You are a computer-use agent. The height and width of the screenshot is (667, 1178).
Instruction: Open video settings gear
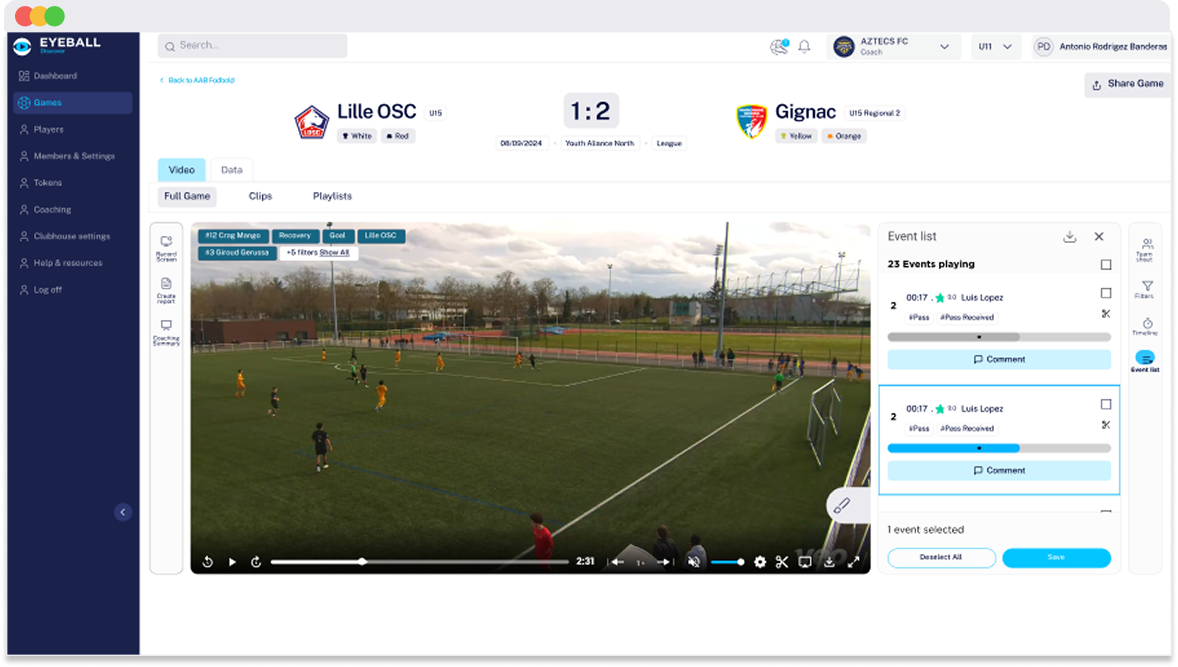click(760, 562)
